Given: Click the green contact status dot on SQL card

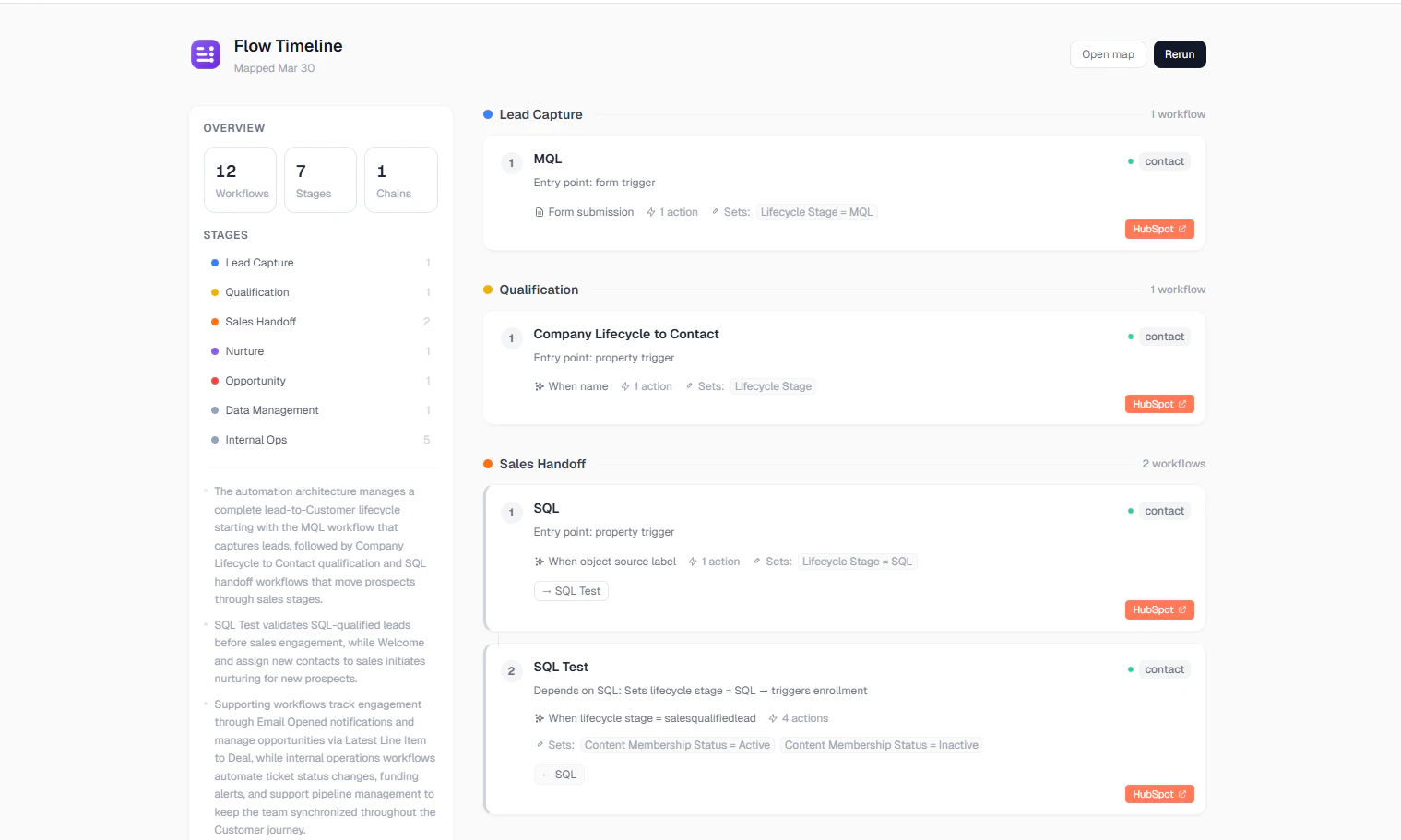Looking at the screenshot, I should tap(1131, 510).
